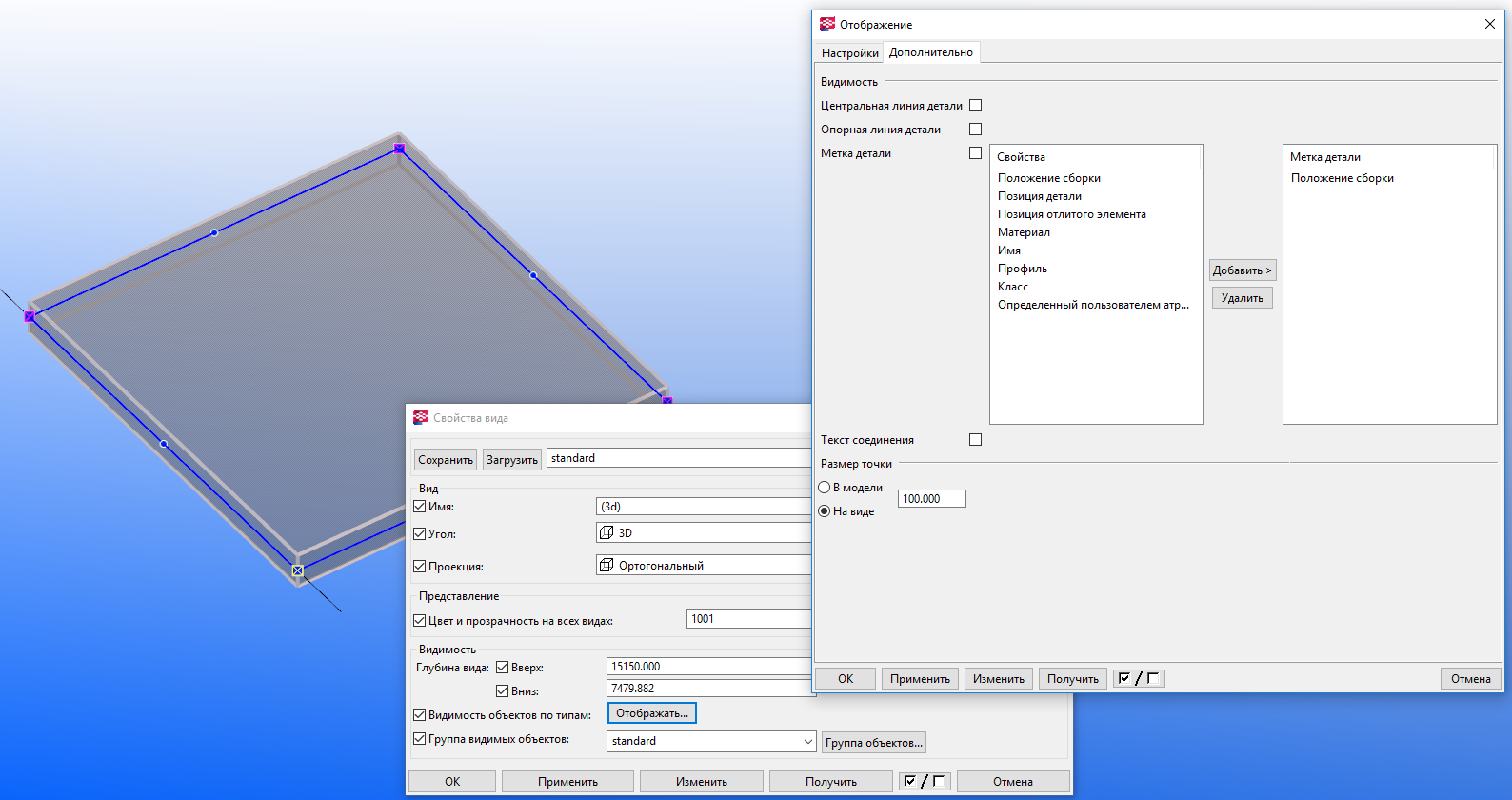Click the point size field showing 100.000
The image size is (1512, 800).
pos(931,499)
